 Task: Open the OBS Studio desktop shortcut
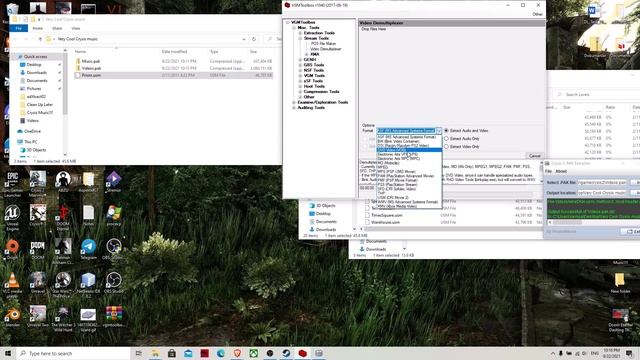[x=113, y=283]
